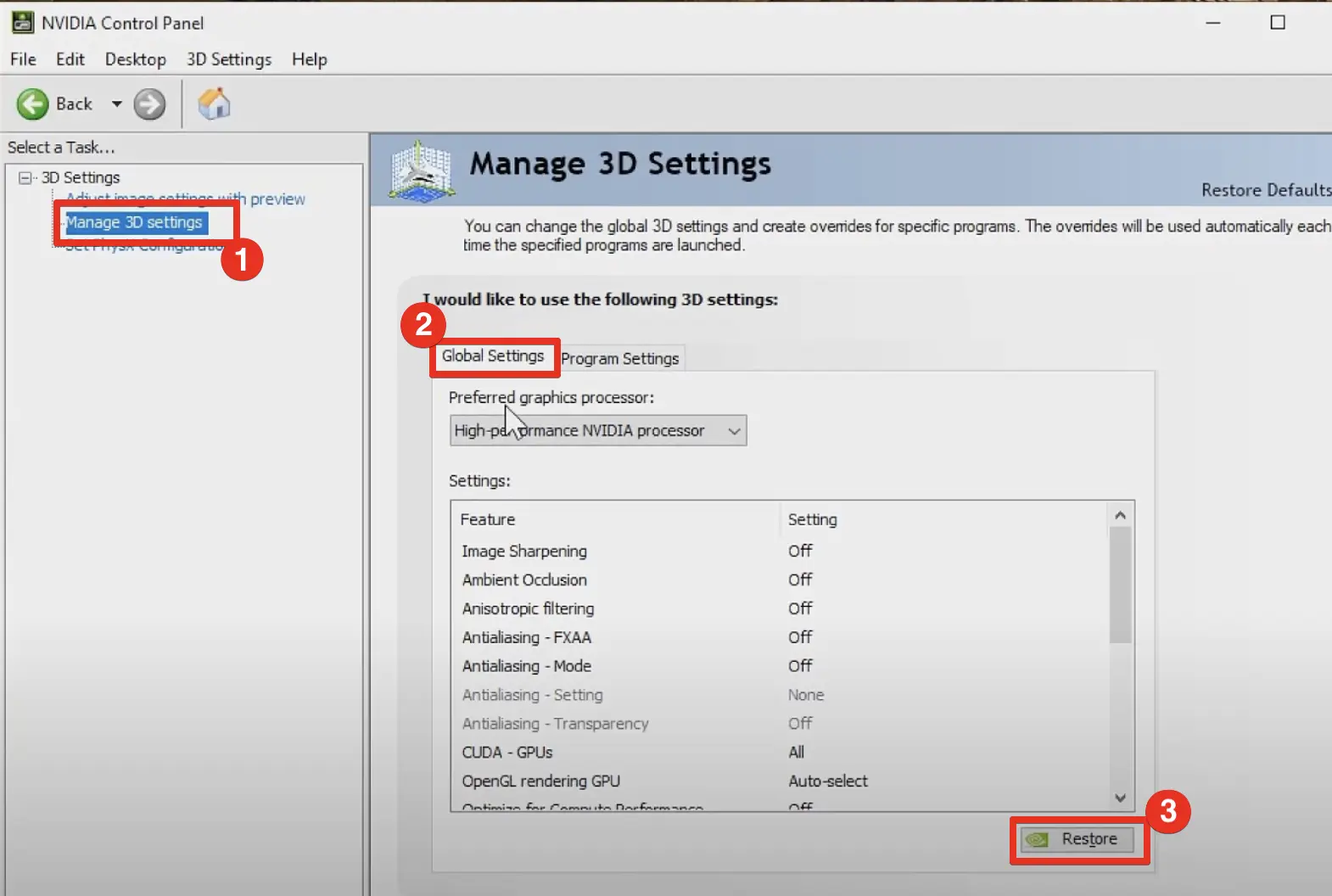Click the Forward arrow icon
The image size is (1332, 896).
[x=149, y=104]
